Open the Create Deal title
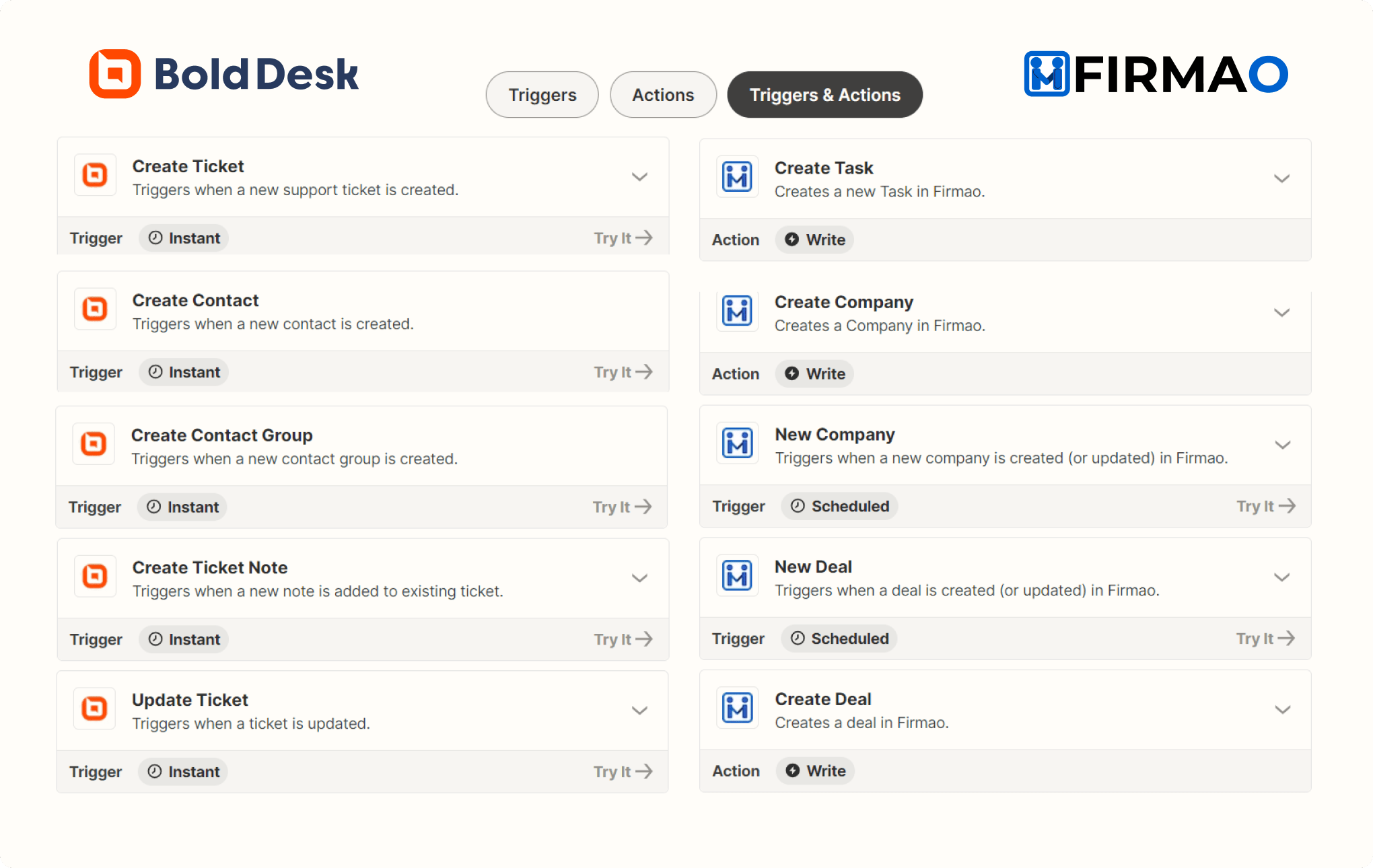 point(823,699)
